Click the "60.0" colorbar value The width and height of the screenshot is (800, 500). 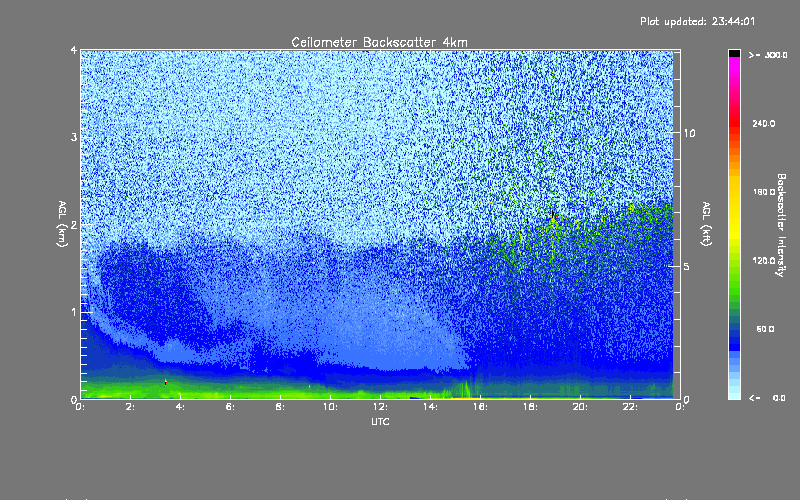[x=765, y=329]
